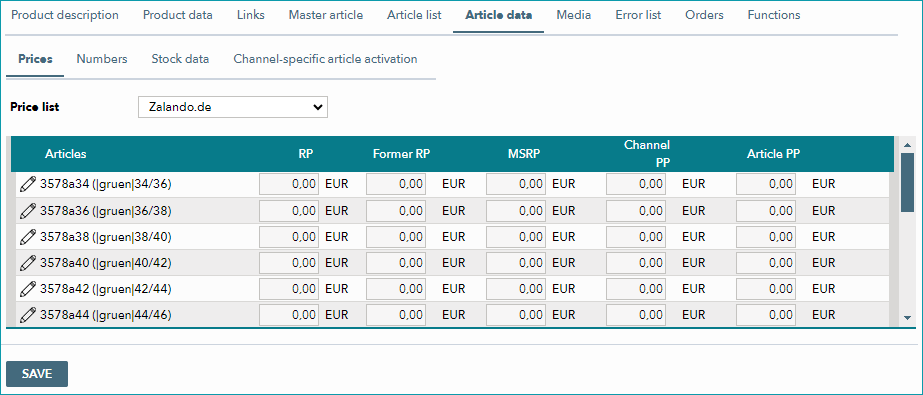Click article label 3578a36 (|gruen|36/38)
Viewport: 923px width, 395px height.
[x=105, y=211]
